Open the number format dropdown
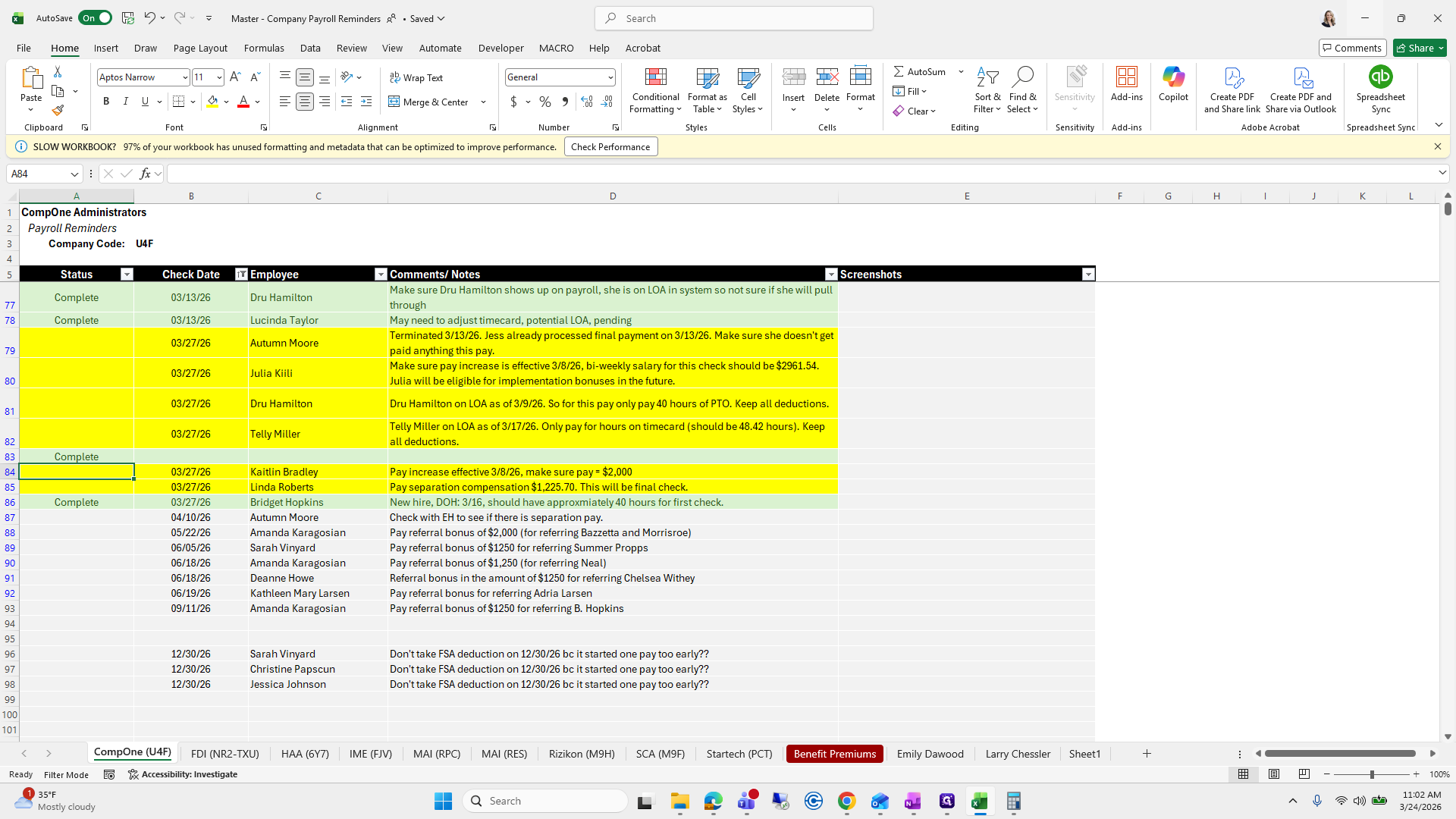Screen dimensions: 1456x819 [610, 77]
